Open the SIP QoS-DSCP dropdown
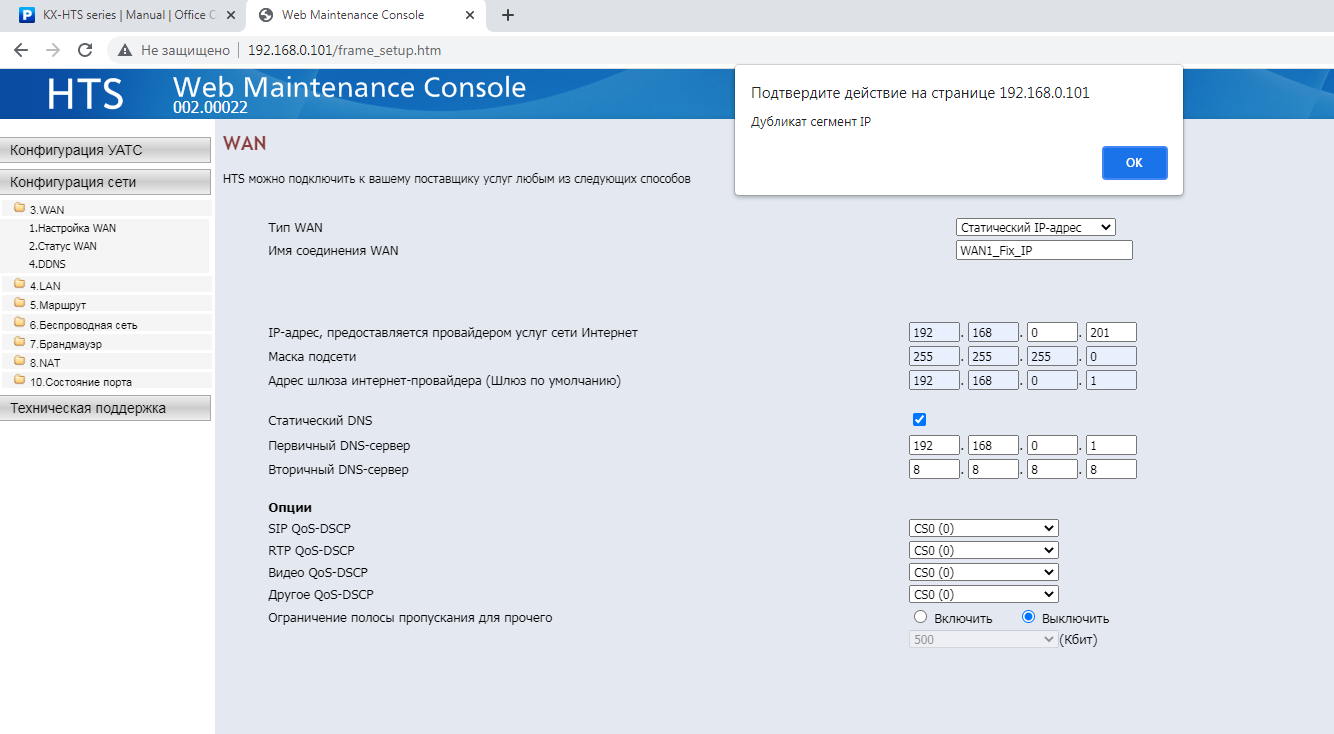Screen dimensions: 1334x734 (984, 528)
